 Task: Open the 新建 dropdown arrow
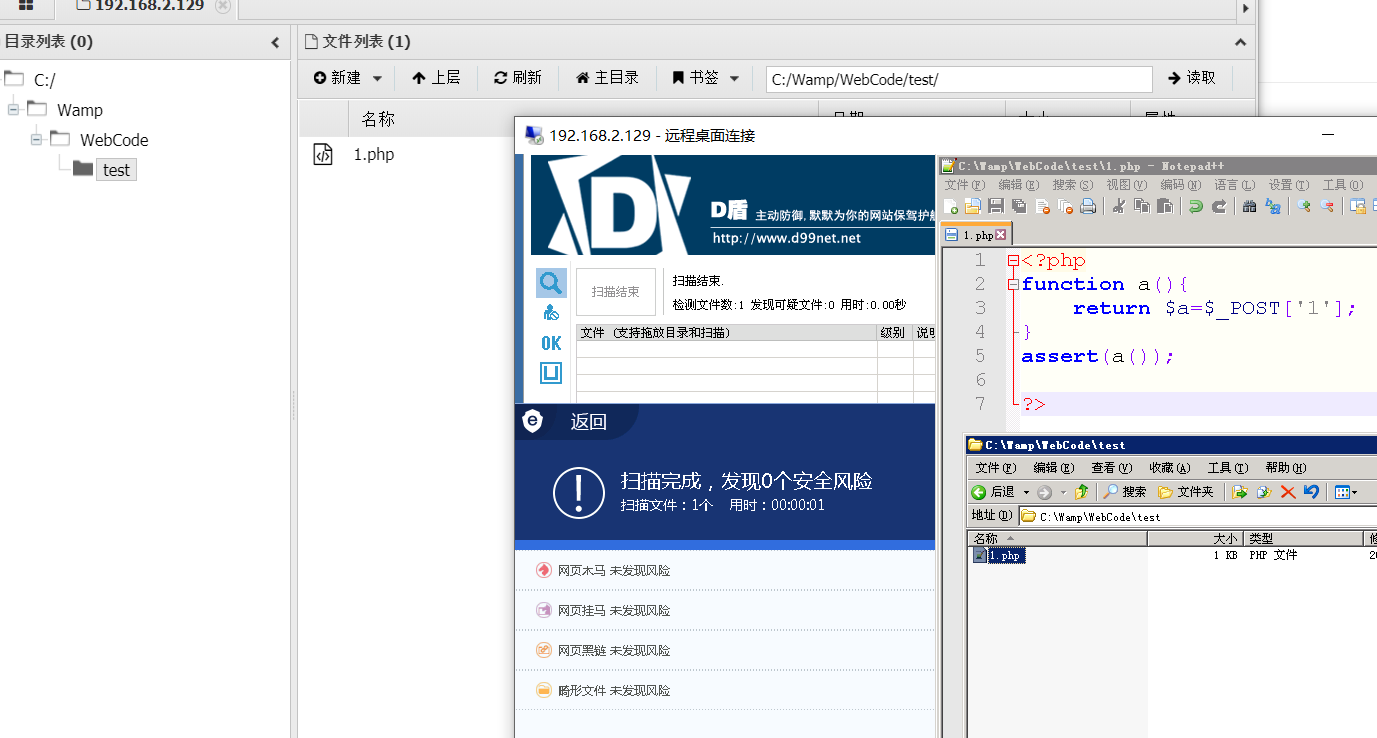pyautogui.click(x=377, y=78)
